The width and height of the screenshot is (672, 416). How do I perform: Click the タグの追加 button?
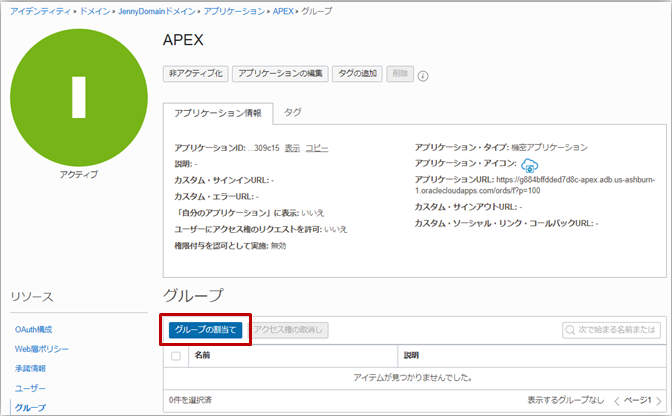tap(355, 74)
